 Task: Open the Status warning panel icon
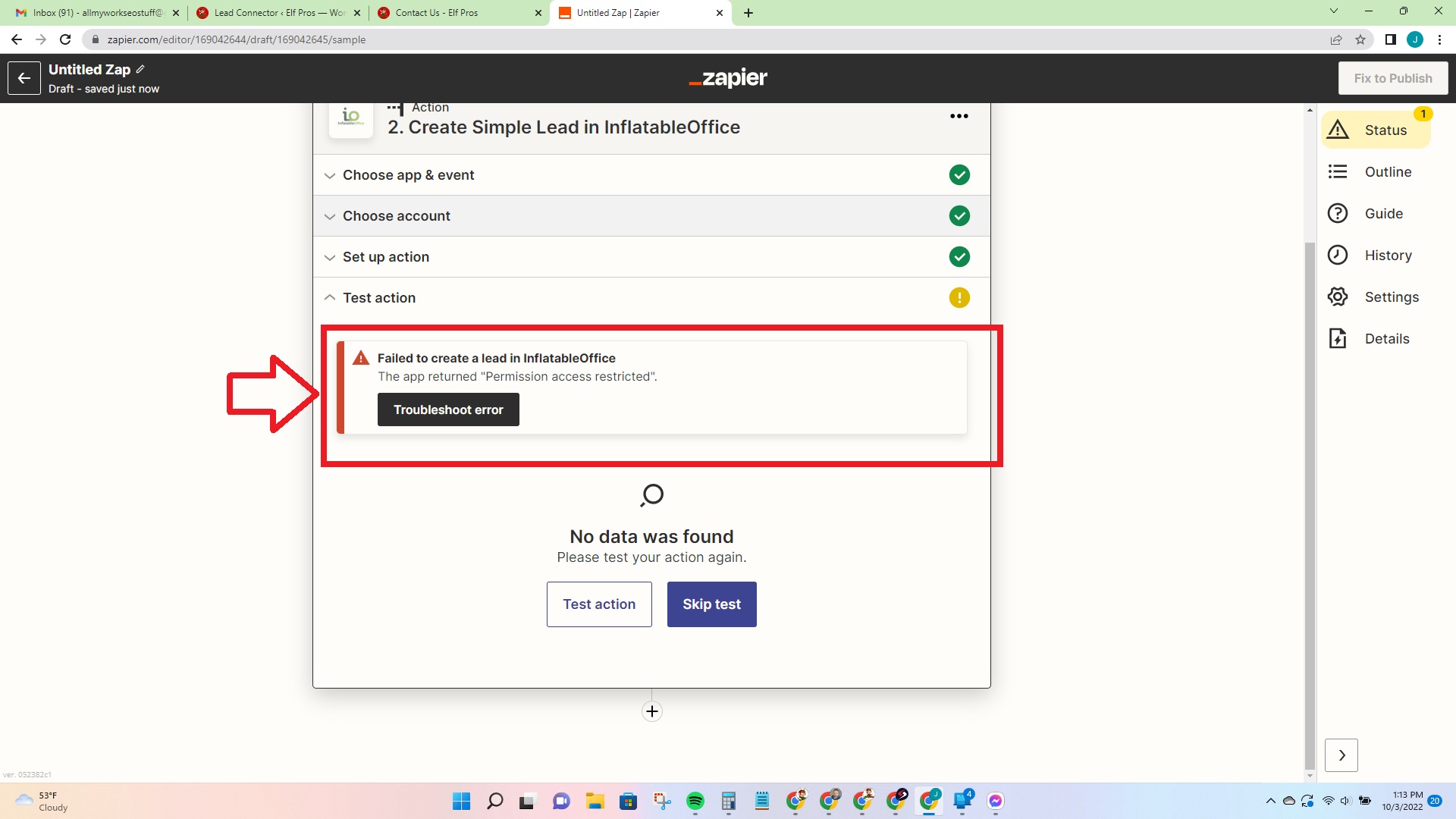[x=1338, y=130]
